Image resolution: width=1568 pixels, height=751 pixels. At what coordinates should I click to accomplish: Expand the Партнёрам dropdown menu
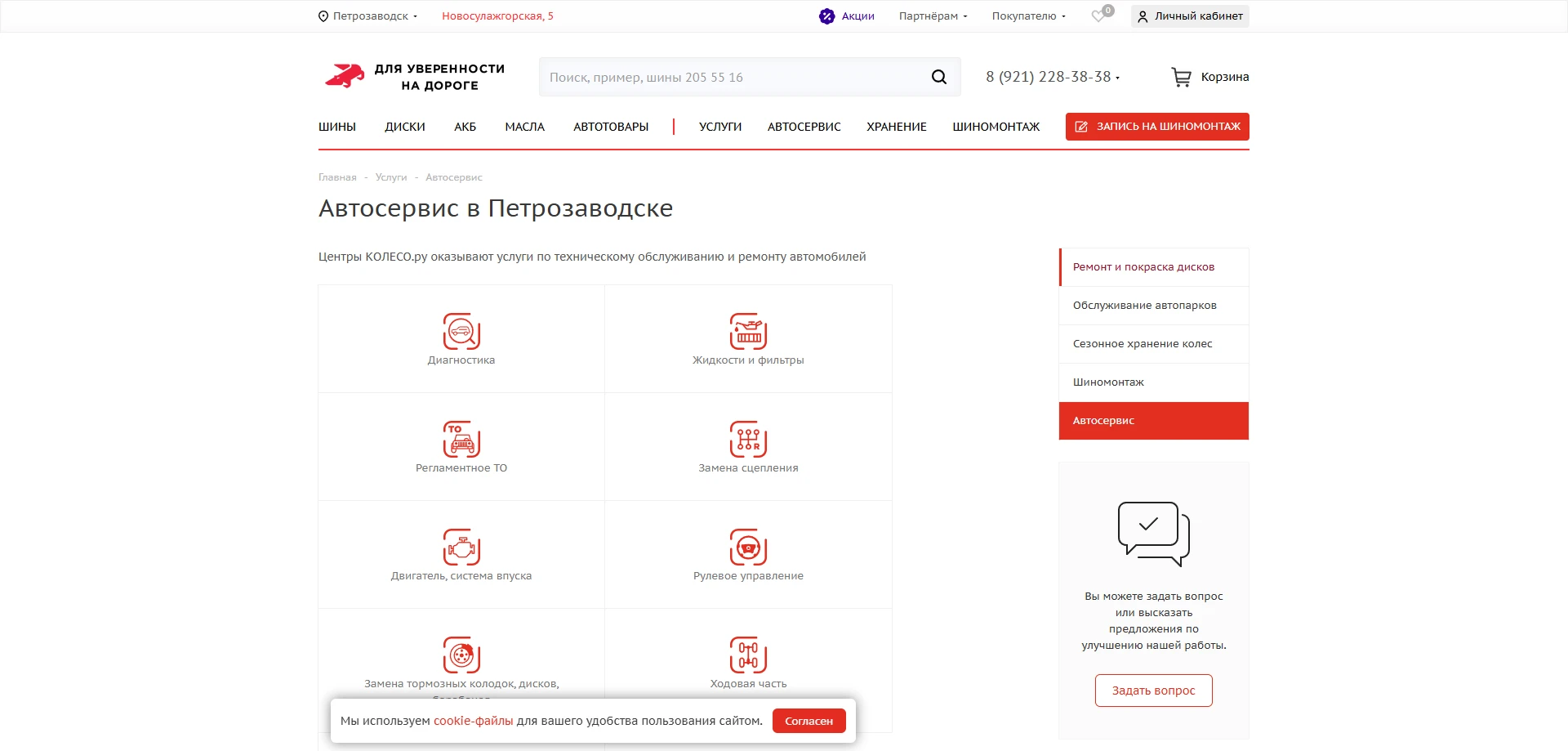coord(933,16)
